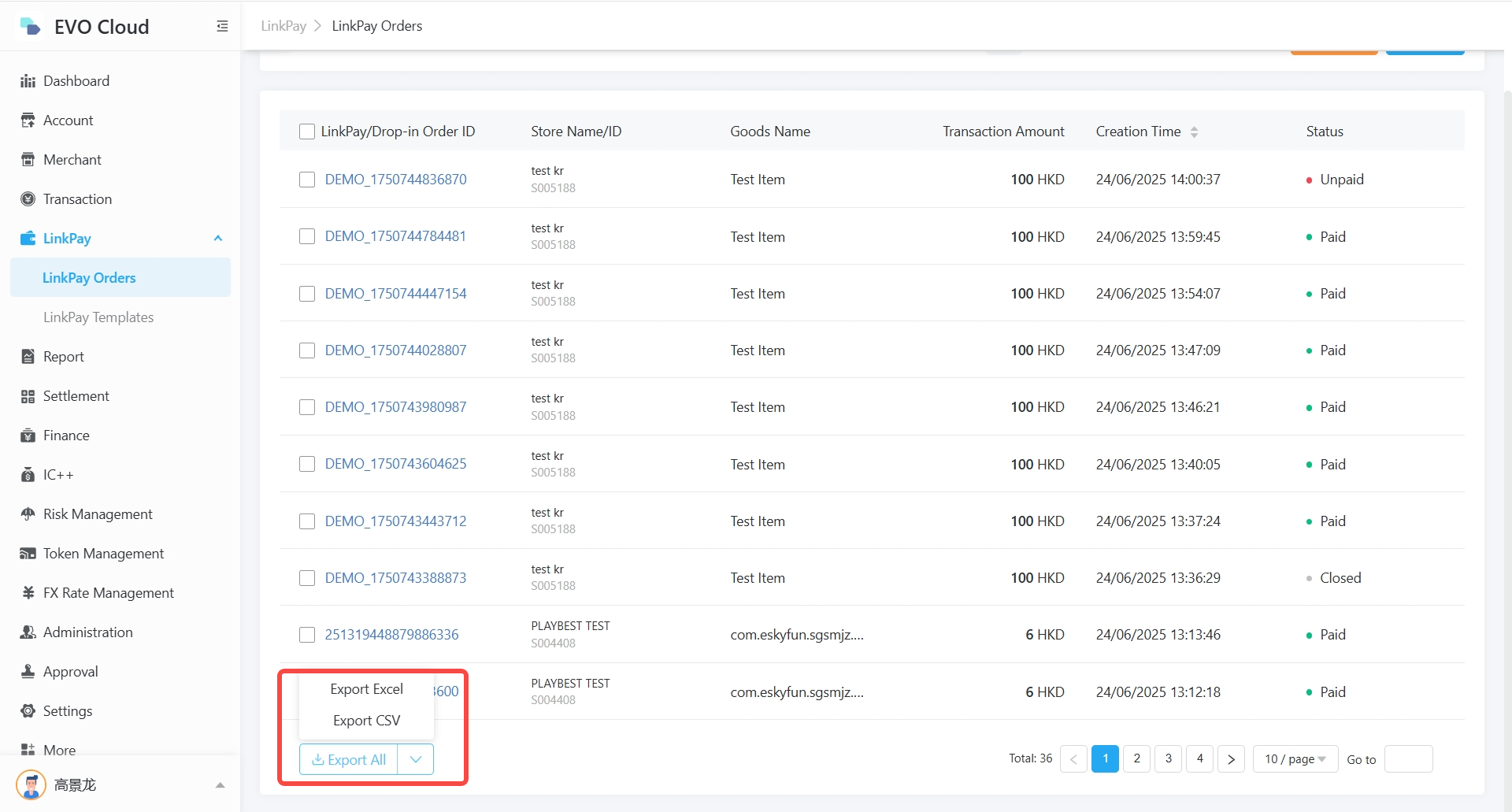Click the Export All button
This screenshot has width=1512, height=812.
point(349,759)
